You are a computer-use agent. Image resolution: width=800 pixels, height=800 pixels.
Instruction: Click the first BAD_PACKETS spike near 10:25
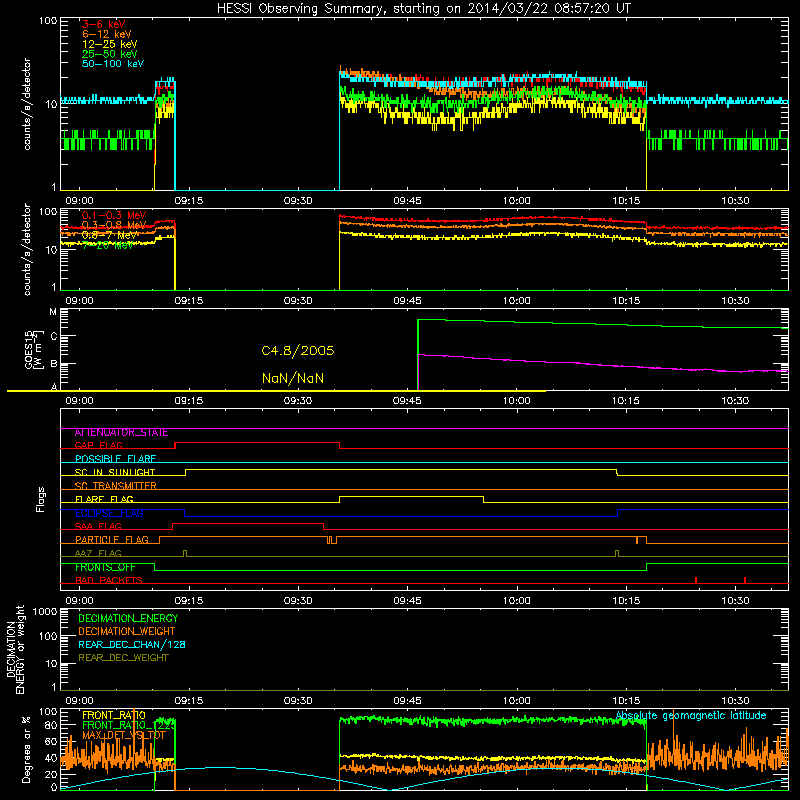(x=696, y=580)
